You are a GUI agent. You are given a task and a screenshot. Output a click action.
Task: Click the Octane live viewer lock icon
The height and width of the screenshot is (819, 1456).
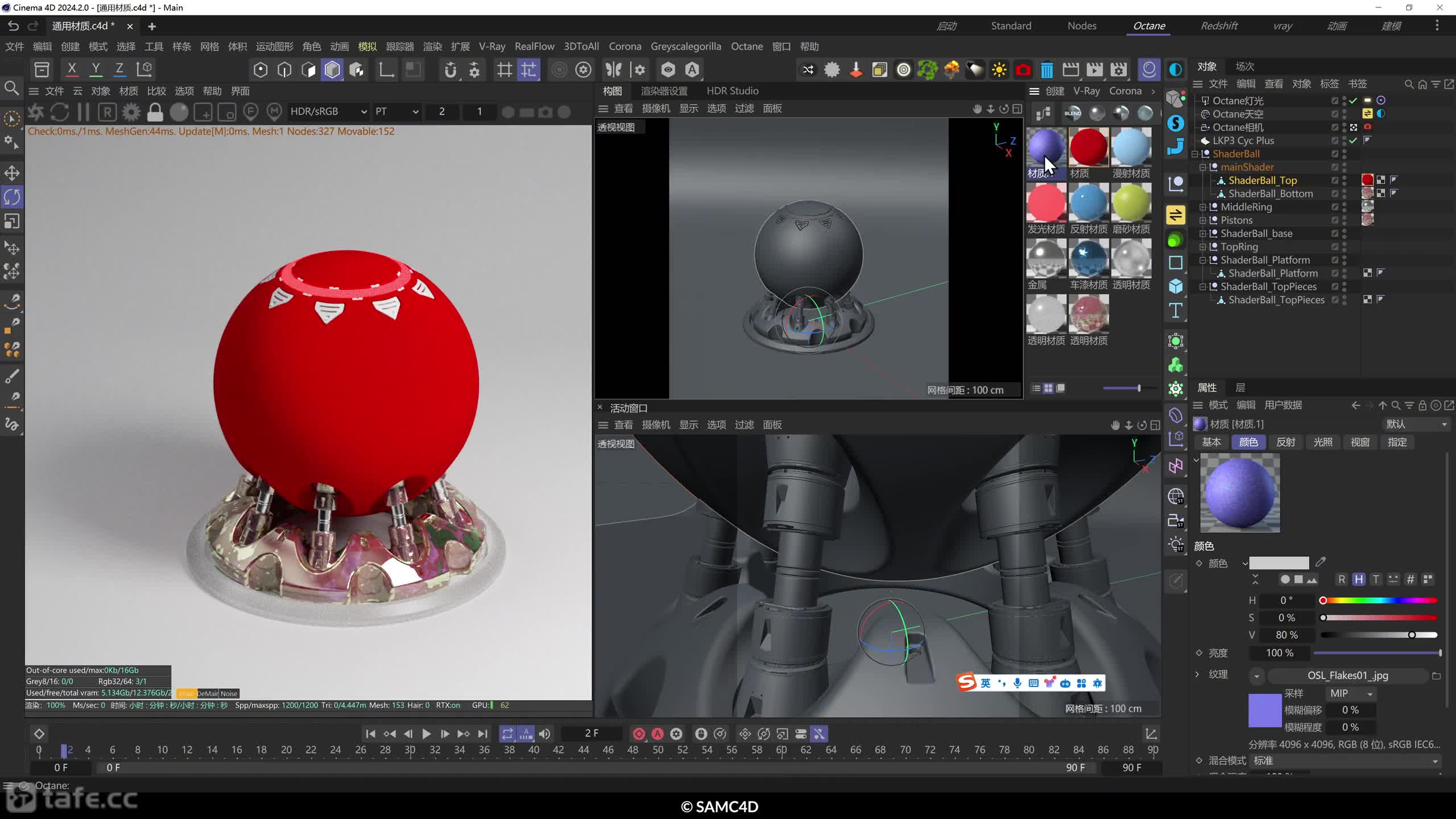click(155, 112)
